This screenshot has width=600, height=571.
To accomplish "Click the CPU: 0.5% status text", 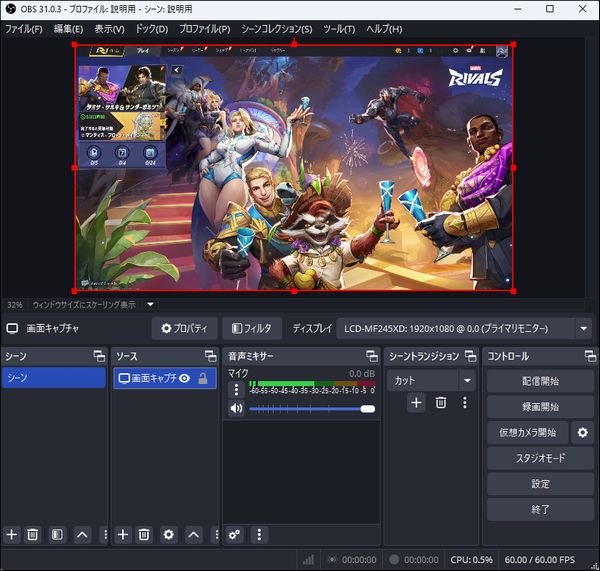I will (x=471, y=560).
